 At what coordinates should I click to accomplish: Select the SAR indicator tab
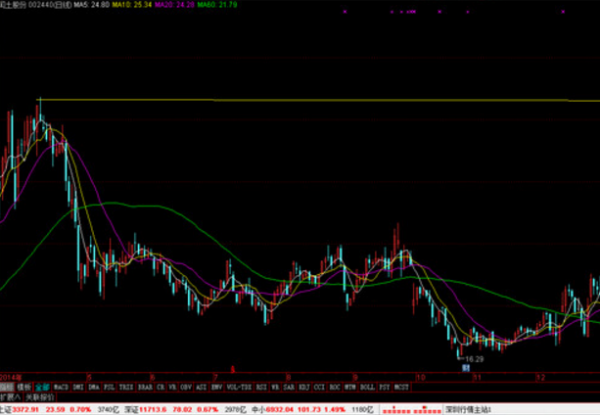point(290,387)
